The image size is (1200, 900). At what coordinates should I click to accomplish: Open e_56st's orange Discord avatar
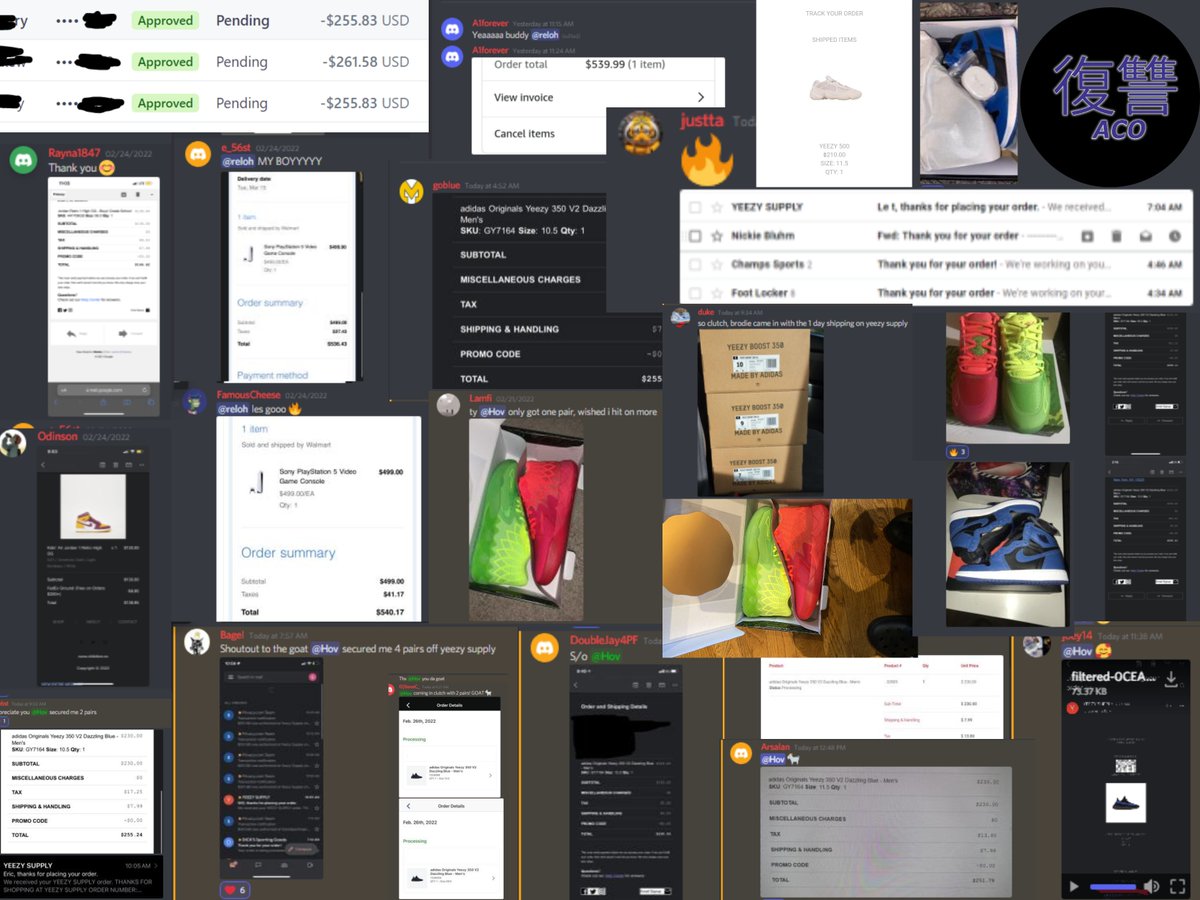pyautogui.click(x=198, y=154)
